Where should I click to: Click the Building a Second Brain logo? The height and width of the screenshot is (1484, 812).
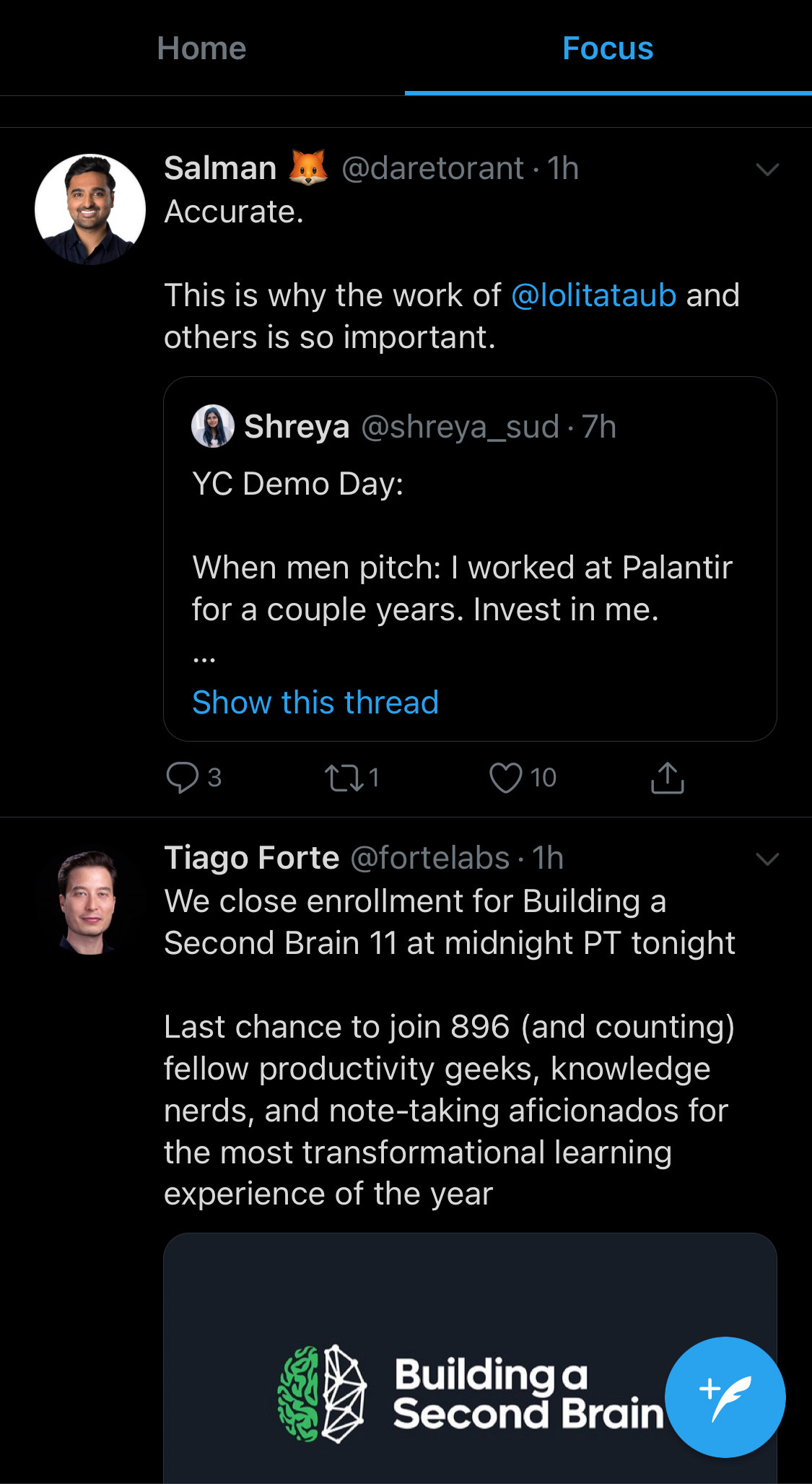coord(322,1394)
